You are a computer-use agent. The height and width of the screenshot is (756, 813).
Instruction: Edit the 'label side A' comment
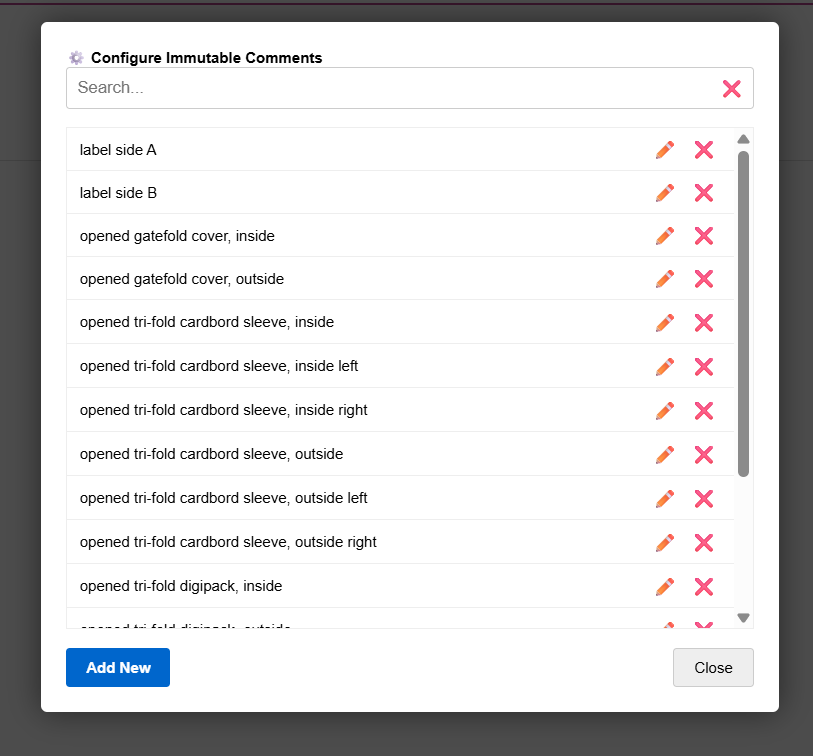[665, 150]
